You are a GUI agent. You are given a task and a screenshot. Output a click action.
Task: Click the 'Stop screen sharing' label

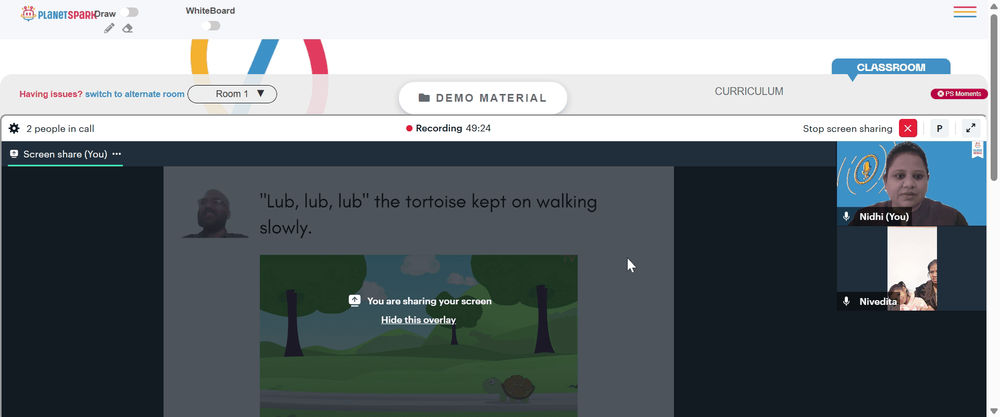848,129
